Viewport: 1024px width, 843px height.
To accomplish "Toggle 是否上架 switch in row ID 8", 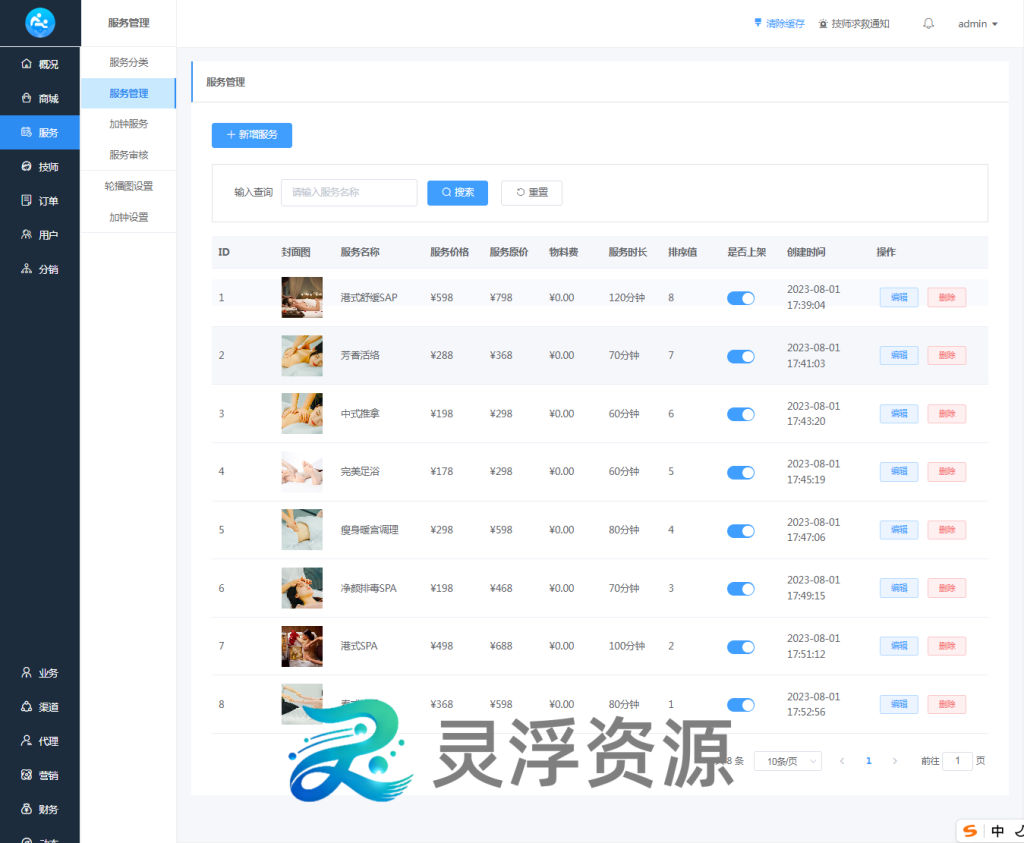I will click(741, 705).
